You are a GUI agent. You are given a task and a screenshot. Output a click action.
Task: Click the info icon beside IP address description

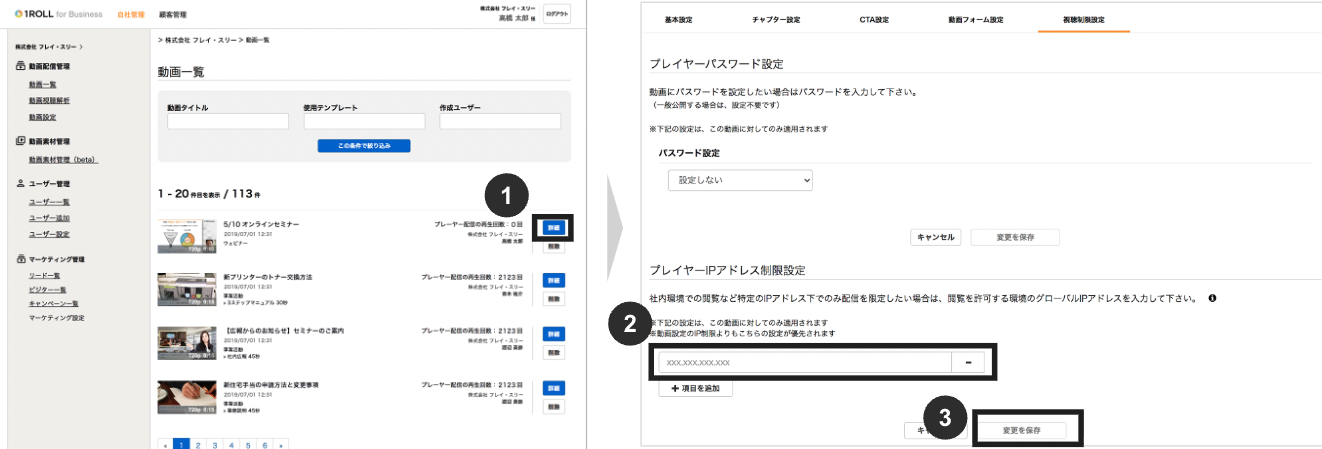tap(1212, 298)
